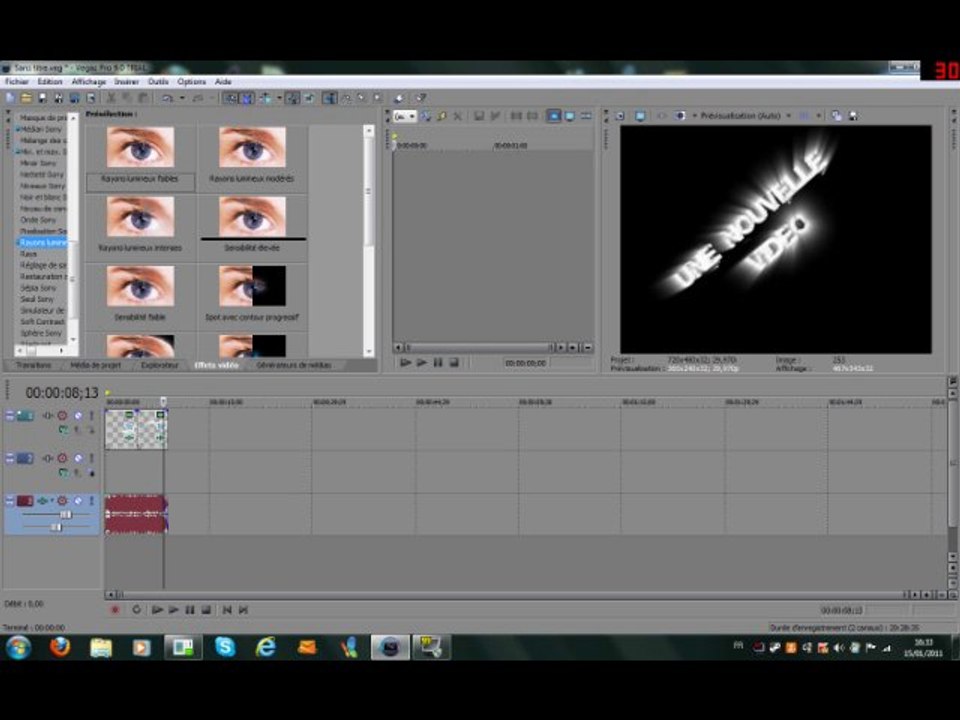The image size is (960, 720).
Task: Open project video properties in preview toolbar
Action: coord(620,115)
